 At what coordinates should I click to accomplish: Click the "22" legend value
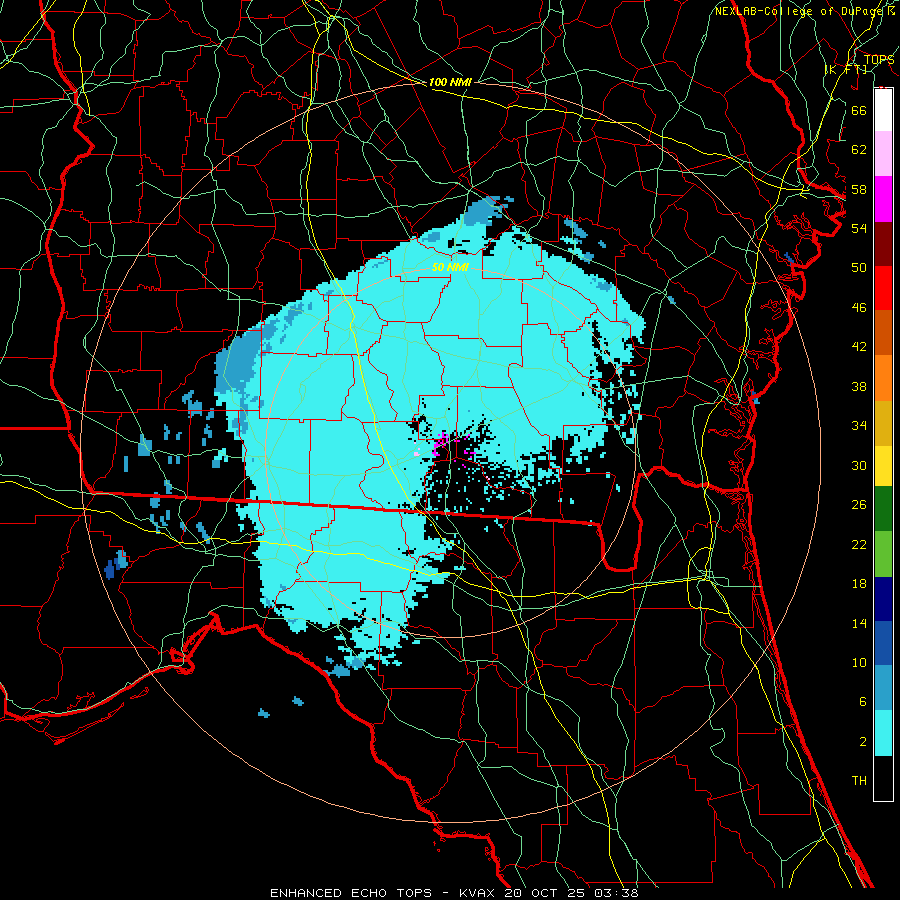click(859, 545)
